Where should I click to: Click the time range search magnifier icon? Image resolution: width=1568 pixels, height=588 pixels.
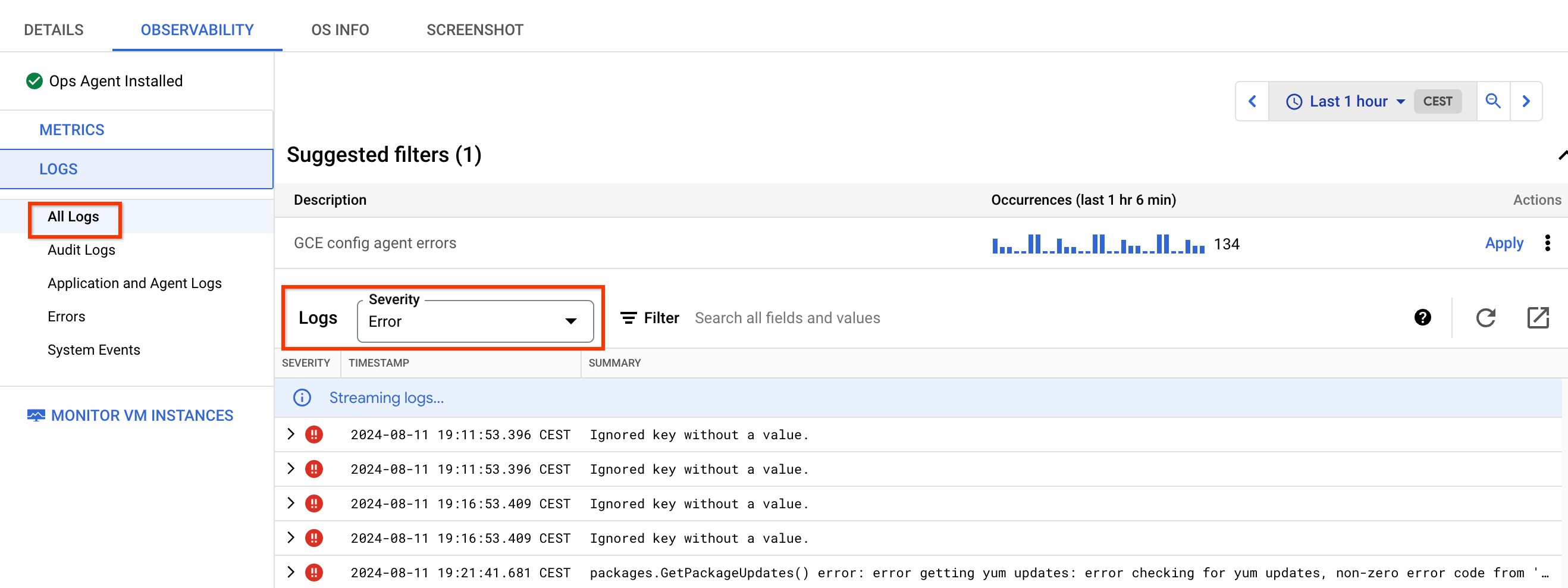click(1492, 101)
